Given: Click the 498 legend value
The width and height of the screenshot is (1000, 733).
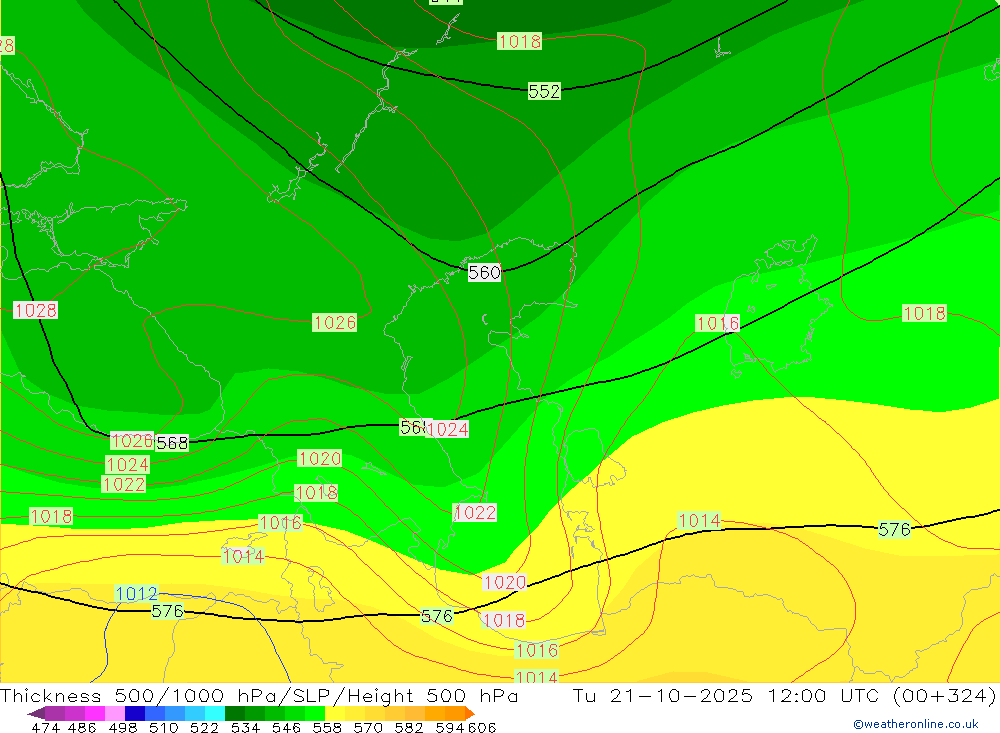Looking at the screenshot, I should [x=123, y=727].
